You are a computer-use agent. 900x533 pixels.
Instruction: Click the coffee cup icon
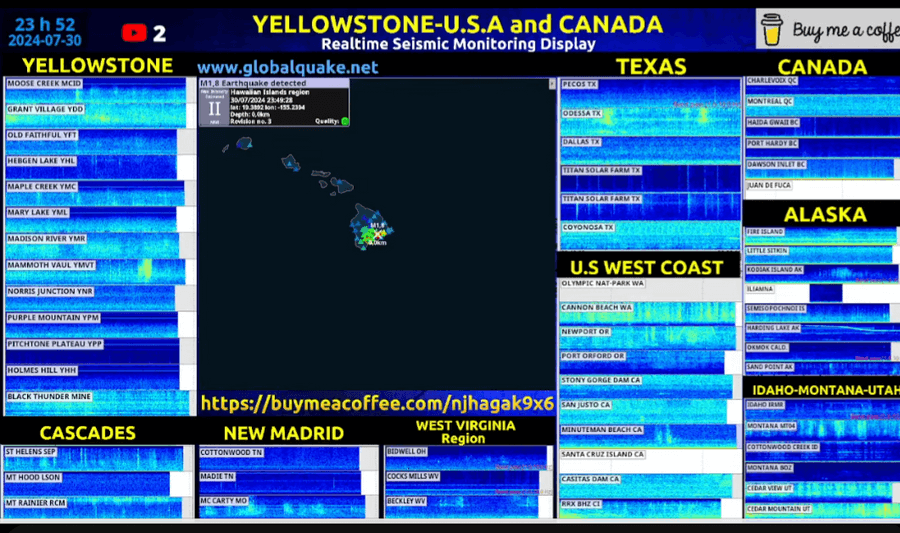click(772, 29)
